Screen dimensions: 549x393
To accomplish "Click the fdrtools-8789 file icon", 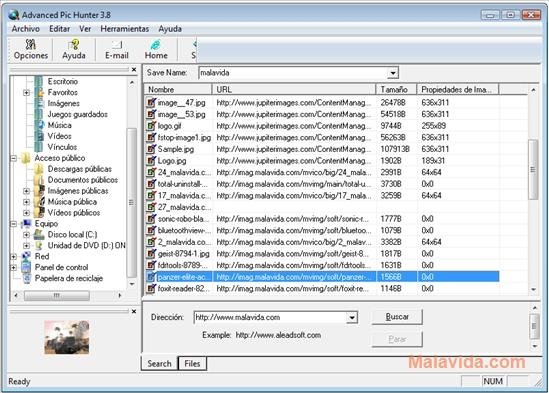I will tap(151, 265).
